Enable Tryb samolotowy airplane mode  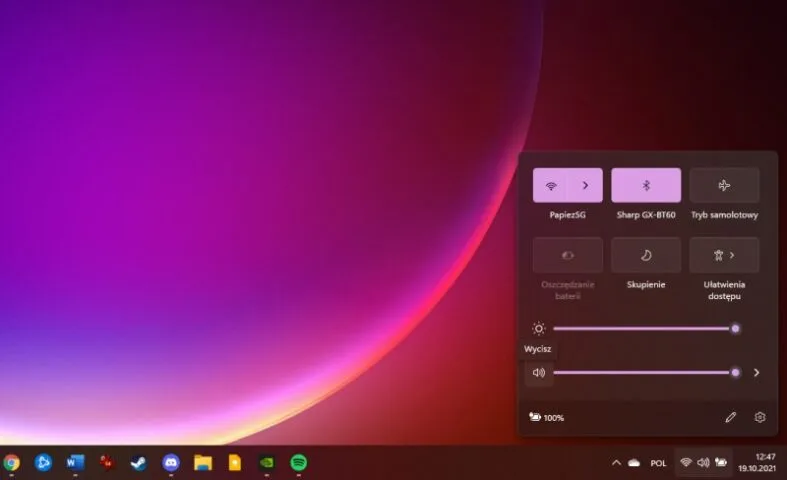[724, 185]
